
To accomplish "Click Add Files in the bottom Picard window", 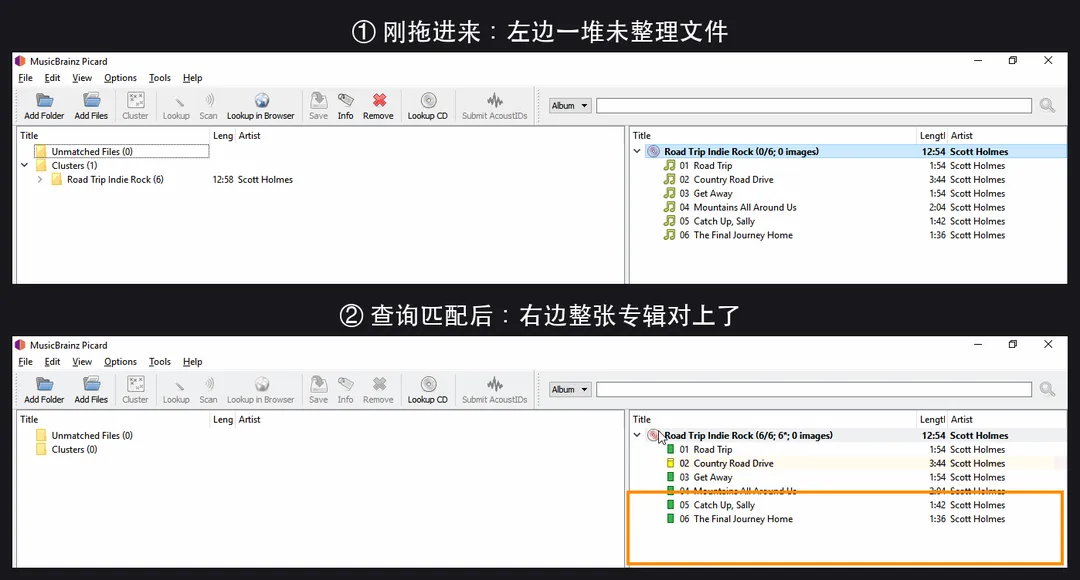I will tap(91, 390).
